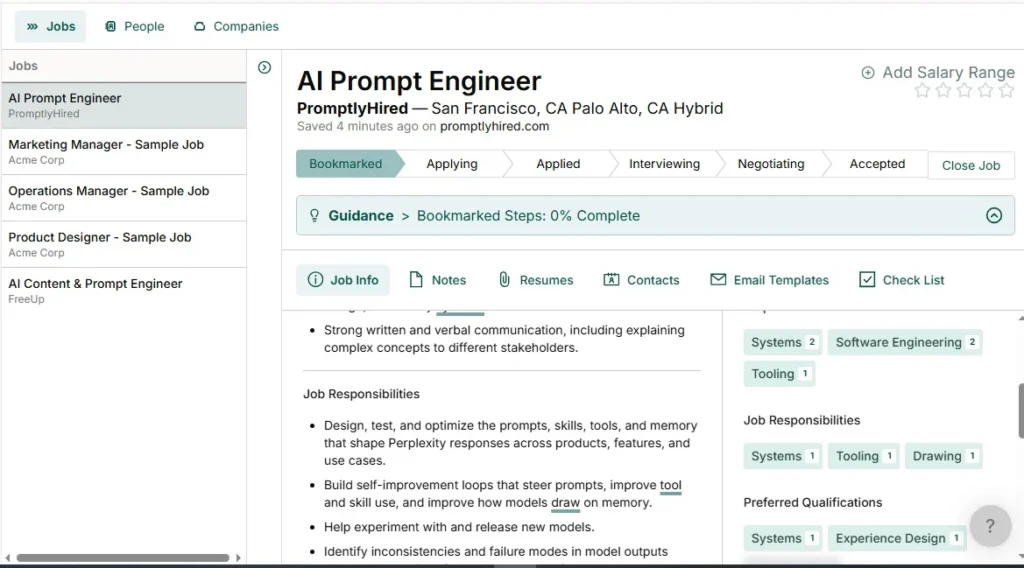The width and height of the screenshot is (1024, 568).
Task: Click the Systems 2 keyword tag
Action: [782, 342]
